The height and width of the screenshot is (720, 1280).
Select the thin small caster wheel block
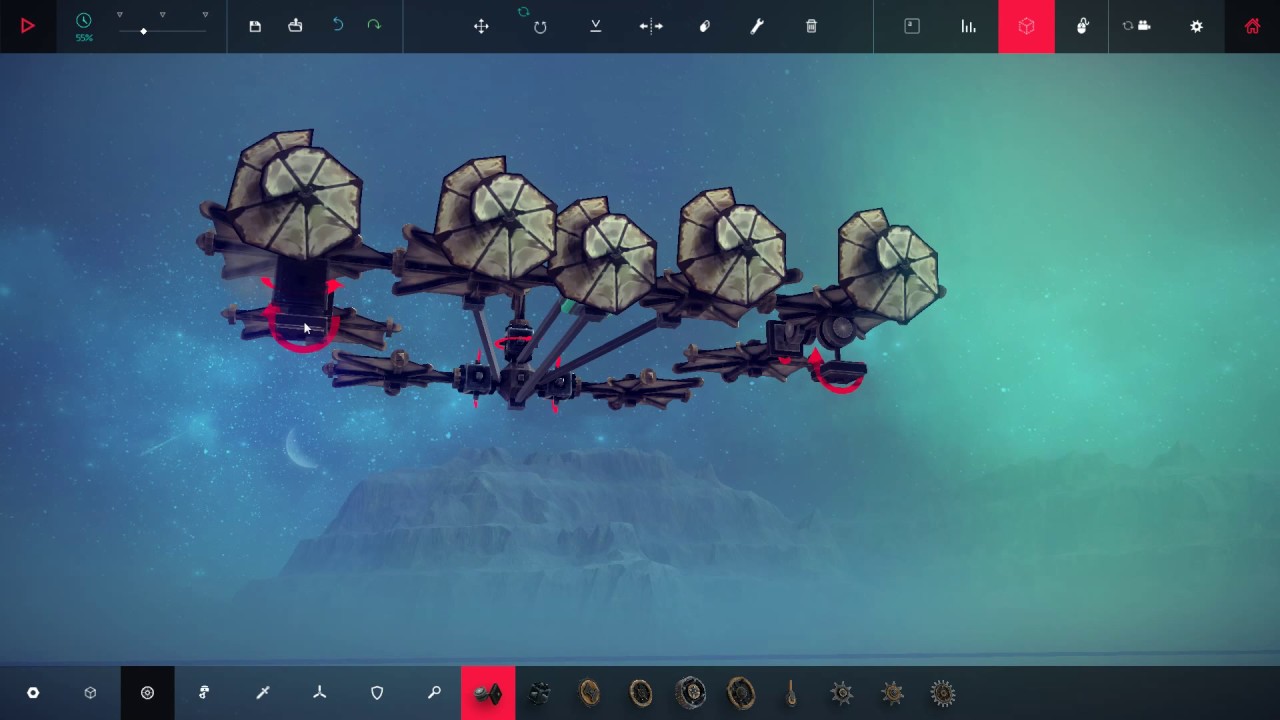pyautogui.click(x=791, y=693)
